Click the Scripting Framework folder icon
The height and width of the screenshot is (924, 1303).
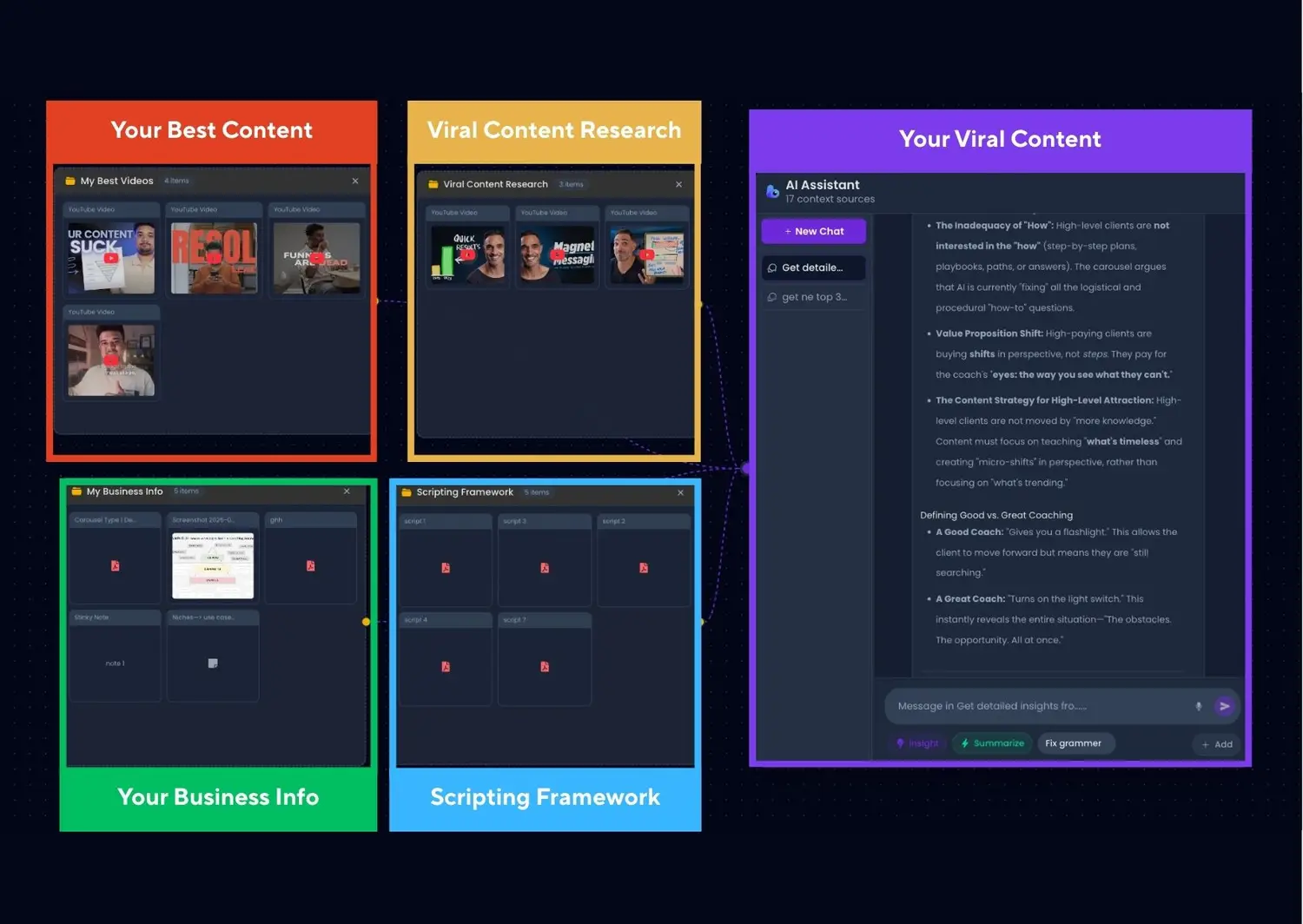406,492
